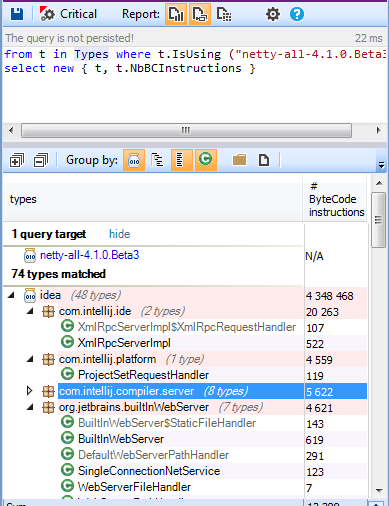The width and height of the screenshot is (389, 506).
Task: Expand all result tree nodes
Action: [x=17, y=160]
